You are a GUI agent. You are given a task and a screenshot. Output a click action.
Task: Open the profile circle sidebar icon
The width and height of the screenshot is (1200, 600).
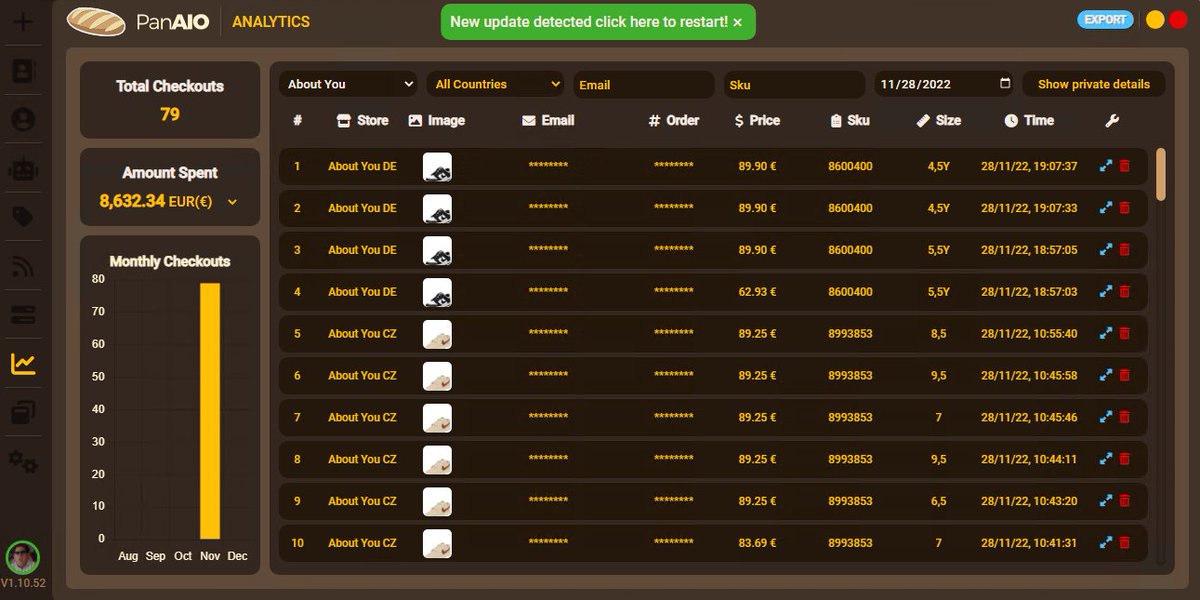(23, 120)
